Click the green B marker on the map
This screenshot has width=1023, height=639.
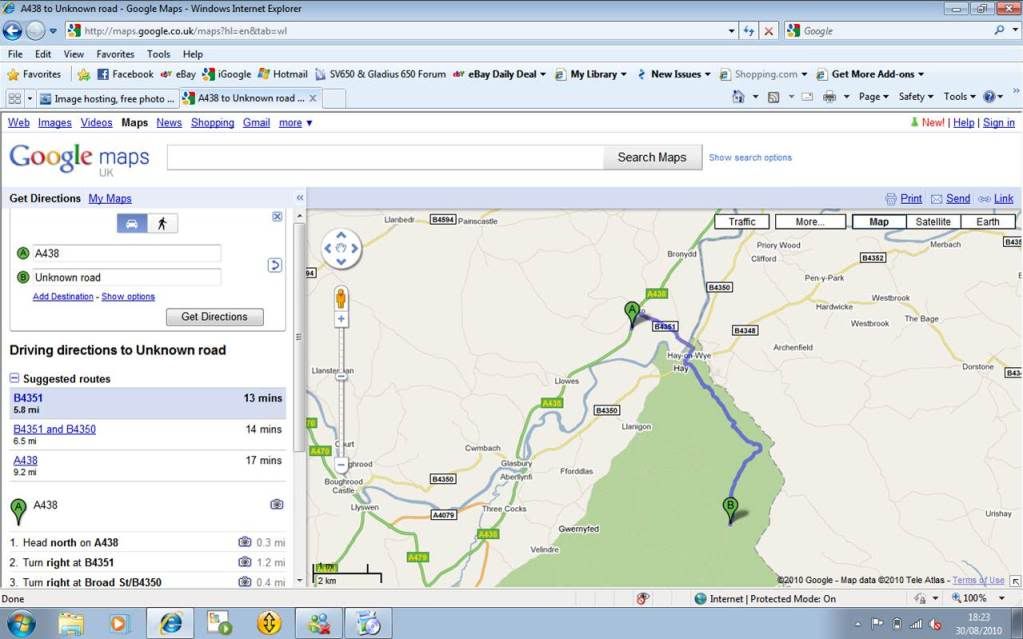(x=730, y=510)
